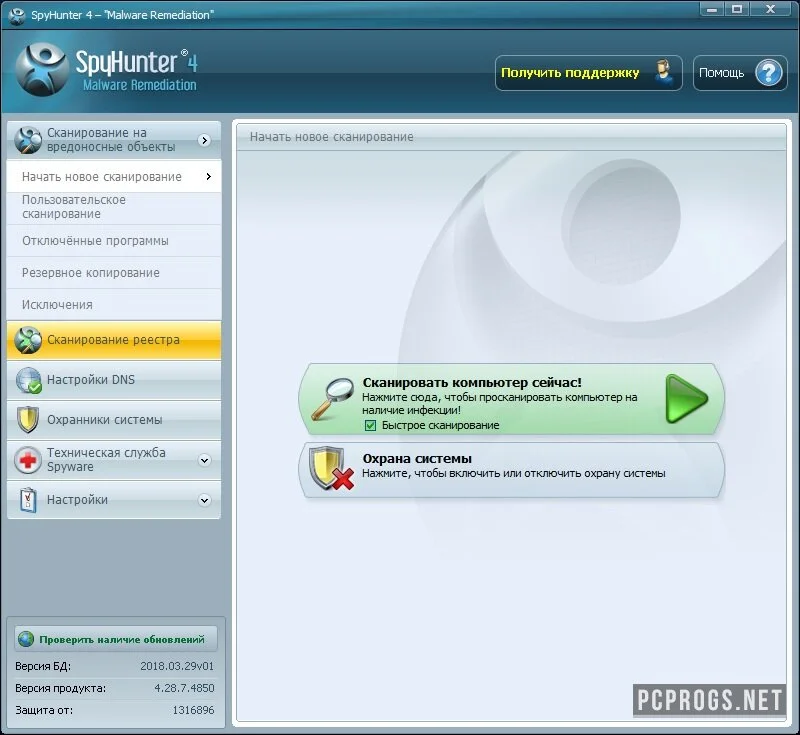Click the Начать новое сканирование panel heading
The image size is (800, 735).
(x=332, y=137)
